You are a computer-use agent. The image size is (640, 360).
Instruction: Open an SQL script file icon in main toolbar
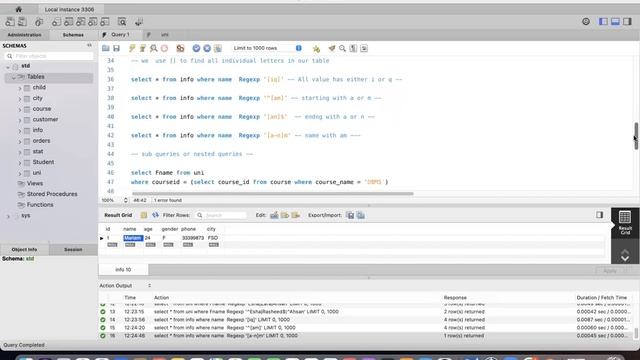[x=22, y=22]
